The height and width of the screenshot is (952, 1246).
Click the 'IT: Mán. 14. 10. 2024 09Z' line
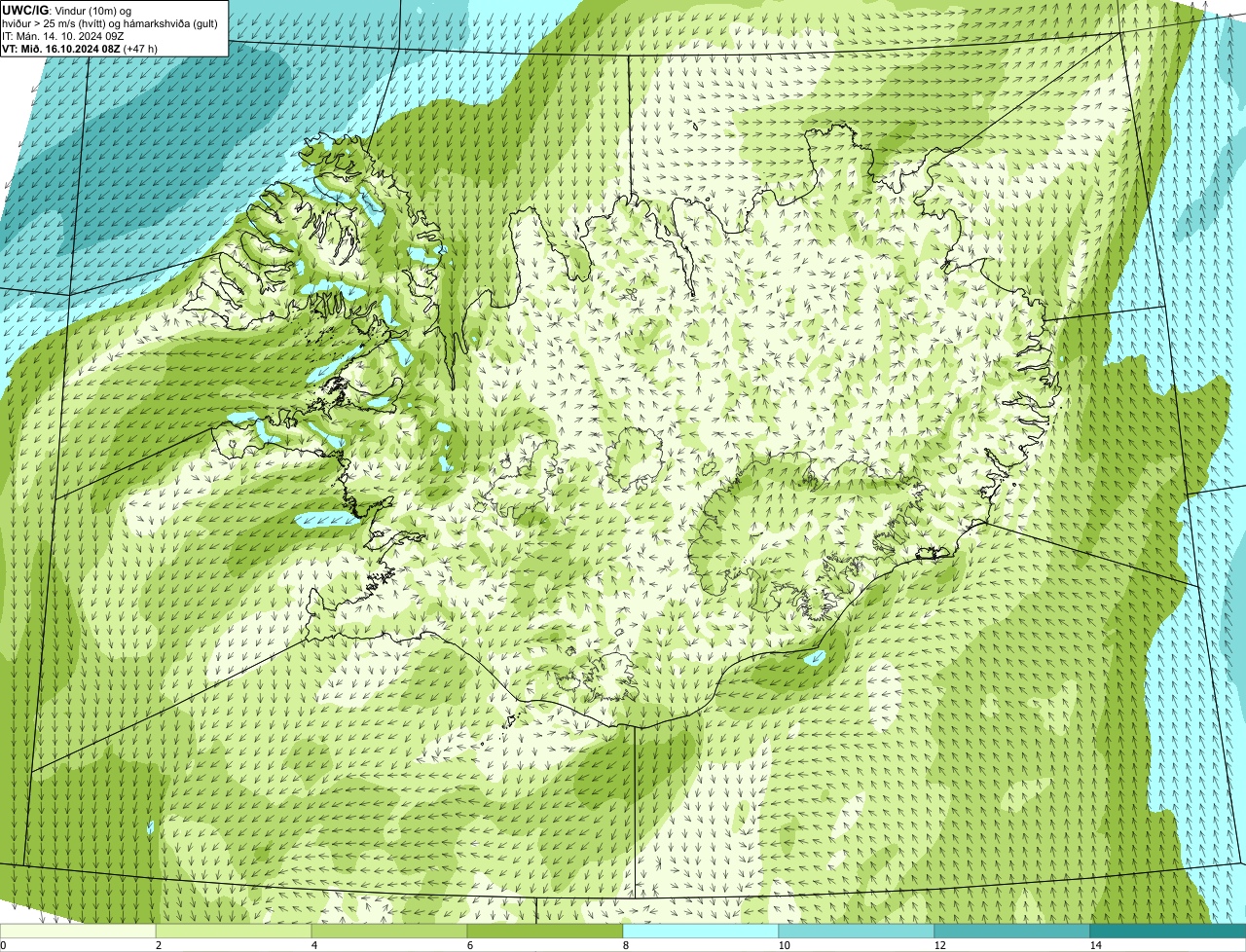point(62,35)
